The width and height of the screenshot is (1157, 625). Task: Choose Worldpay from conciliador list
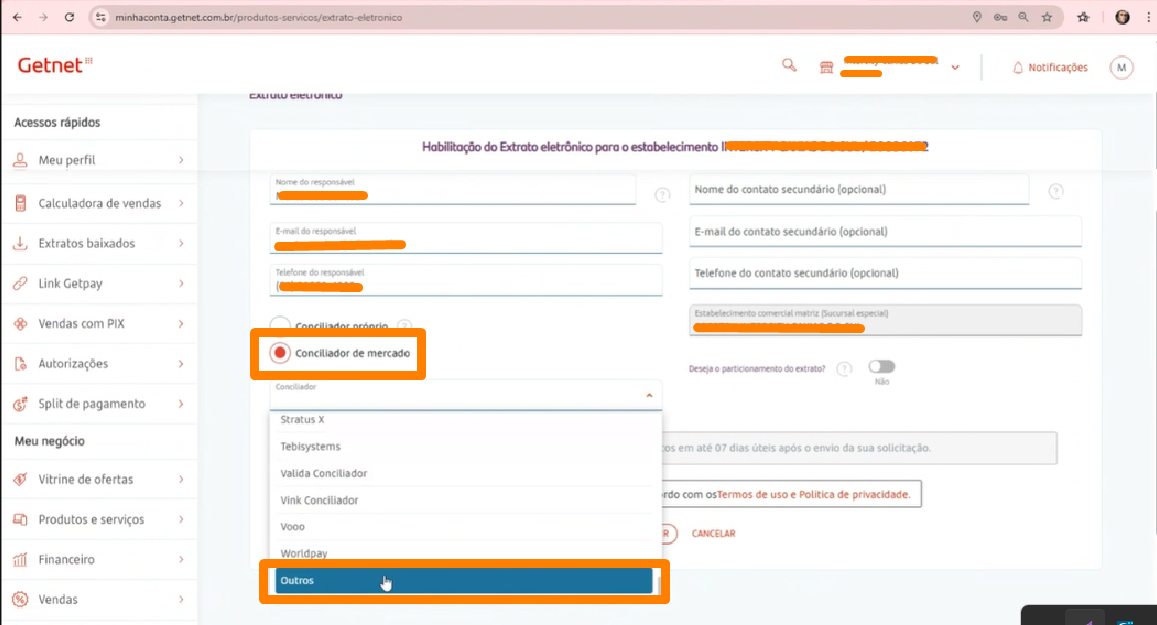click(466, 553)
